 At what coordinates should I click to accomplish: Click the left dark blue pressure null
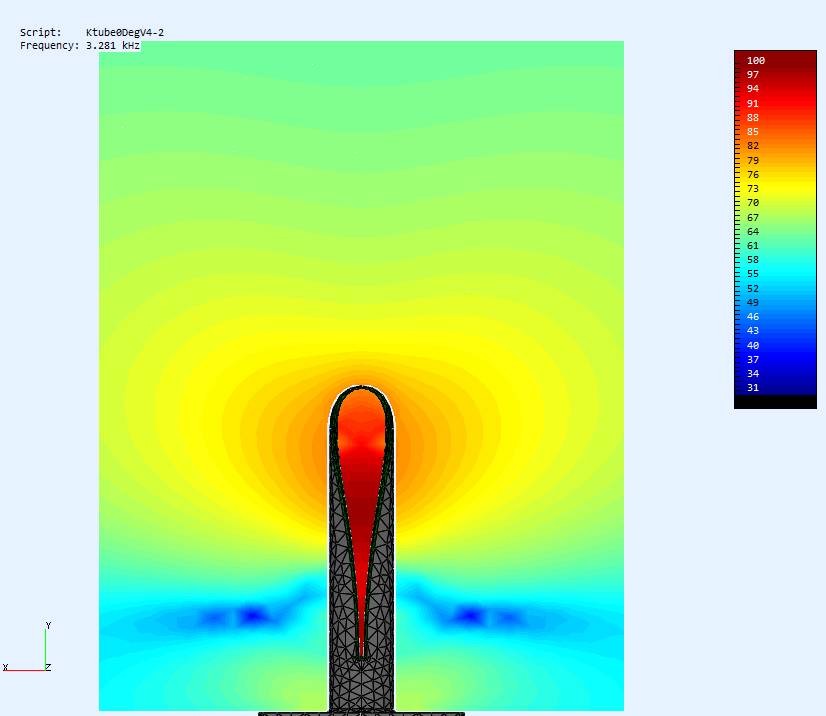pyautogui.click(x=252, y=615)
